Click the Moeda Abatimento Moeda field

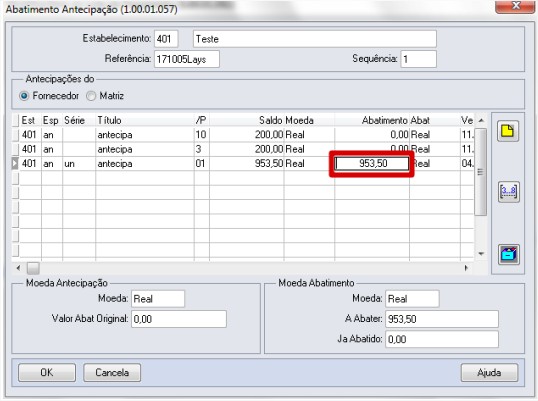pyautogui.click(x=412, y=298)
